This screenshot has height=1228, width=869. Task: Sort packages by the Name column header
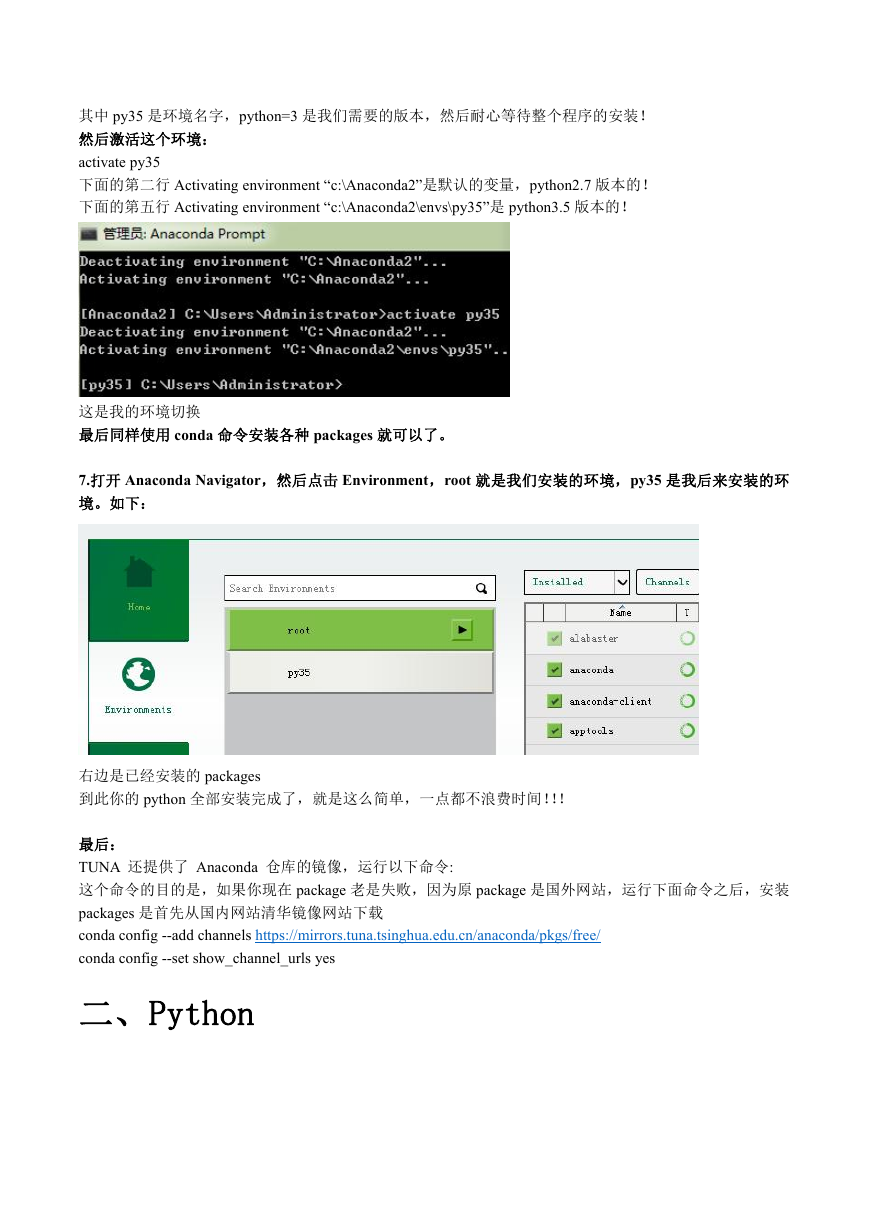pyautogui.click(x=621, y=612)
